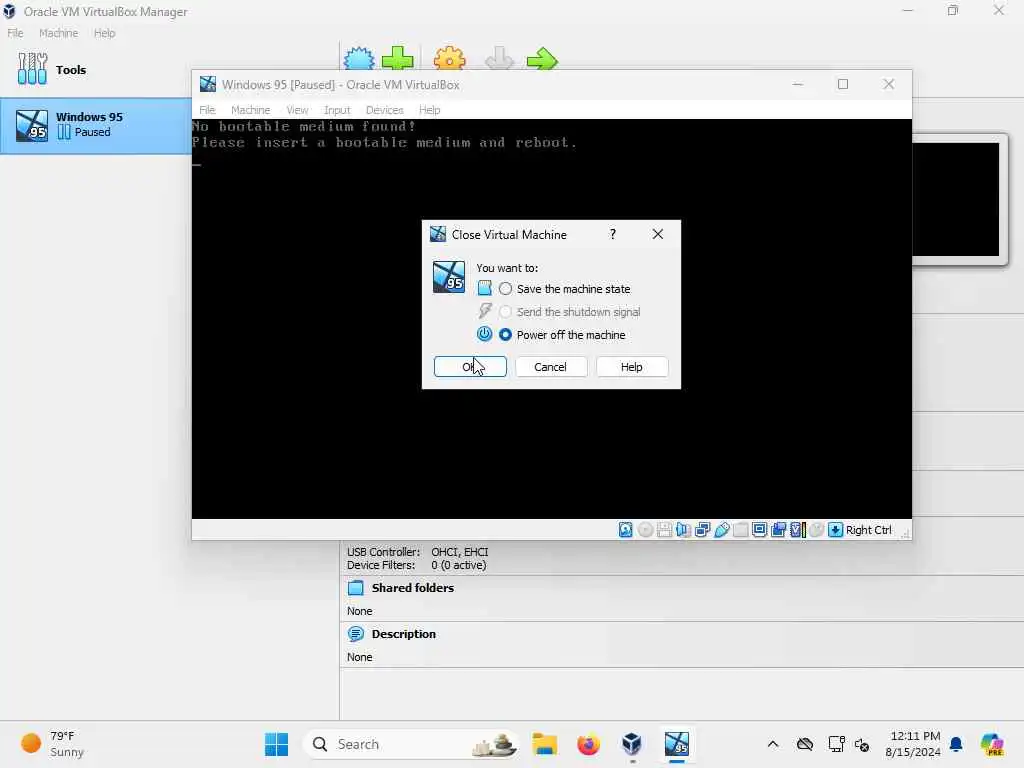Click the Tools icon in Manager sidebar
Viewport: 1024px width, 768px height.
[32, 69]
